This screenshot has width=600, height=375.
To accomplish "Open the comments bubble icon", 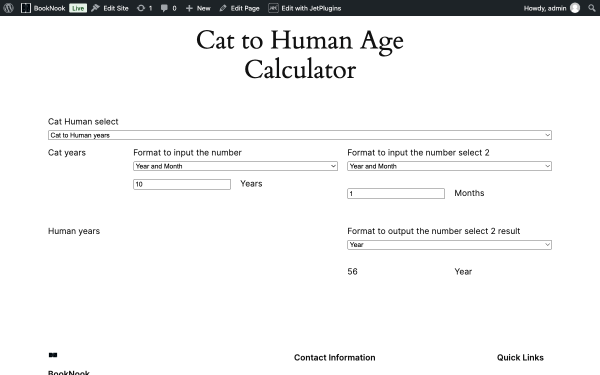I will click(x=164, y=8).
